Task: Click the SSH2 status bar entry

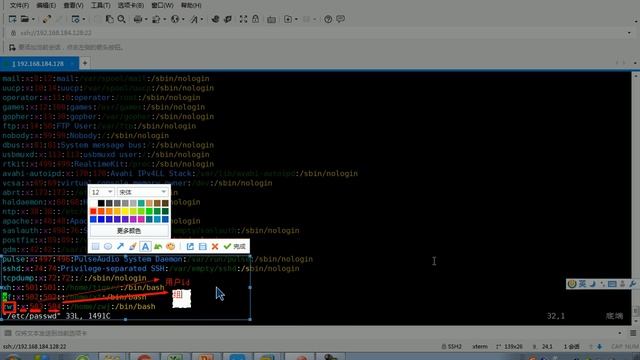Action: click(x=451, y=347)
